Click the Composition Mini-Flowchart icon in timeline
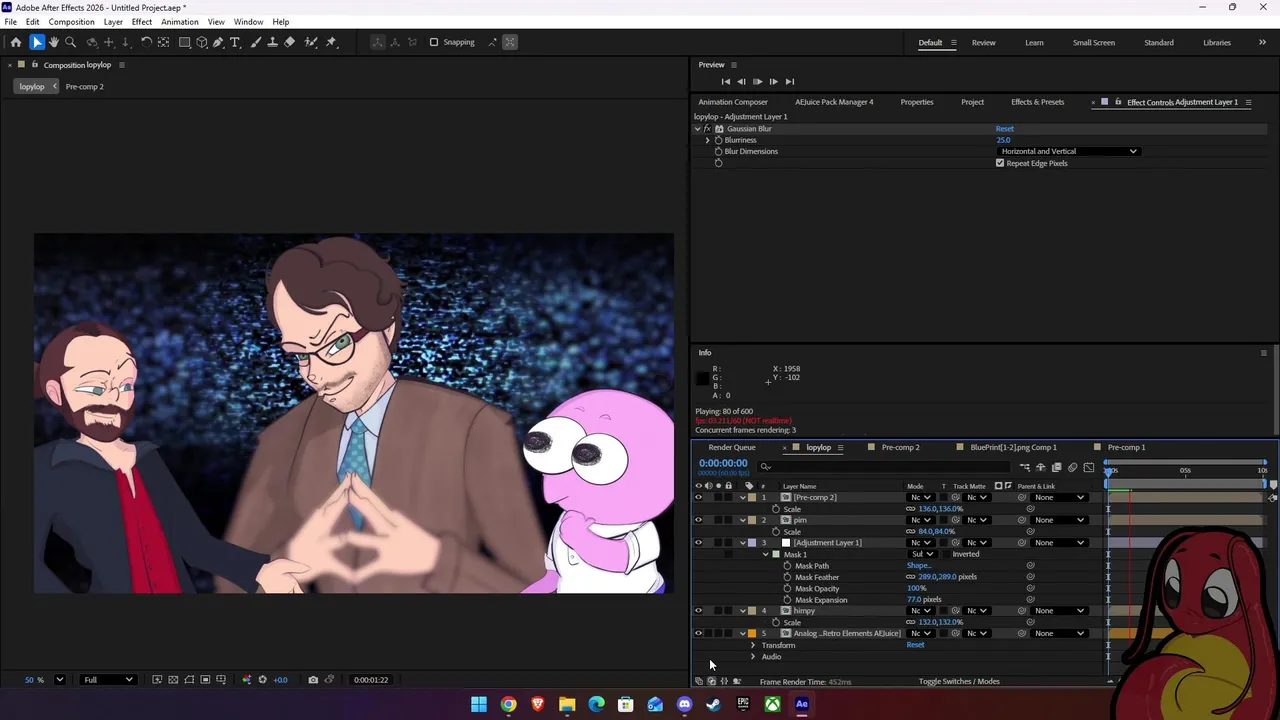 (x=1025, y=467)
